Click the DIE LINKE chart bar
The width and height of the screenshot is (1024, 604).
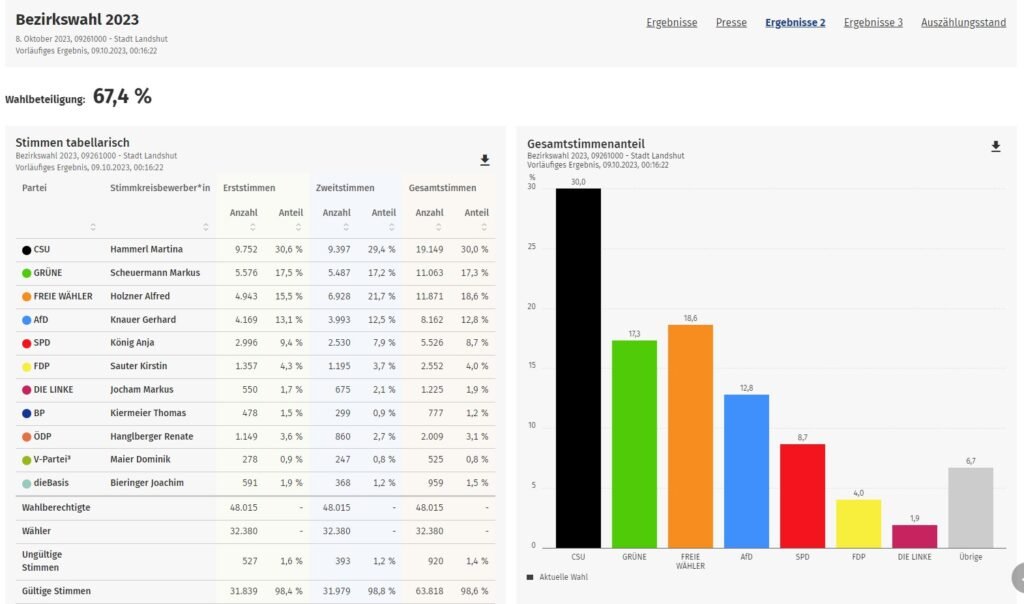point(914,536)
